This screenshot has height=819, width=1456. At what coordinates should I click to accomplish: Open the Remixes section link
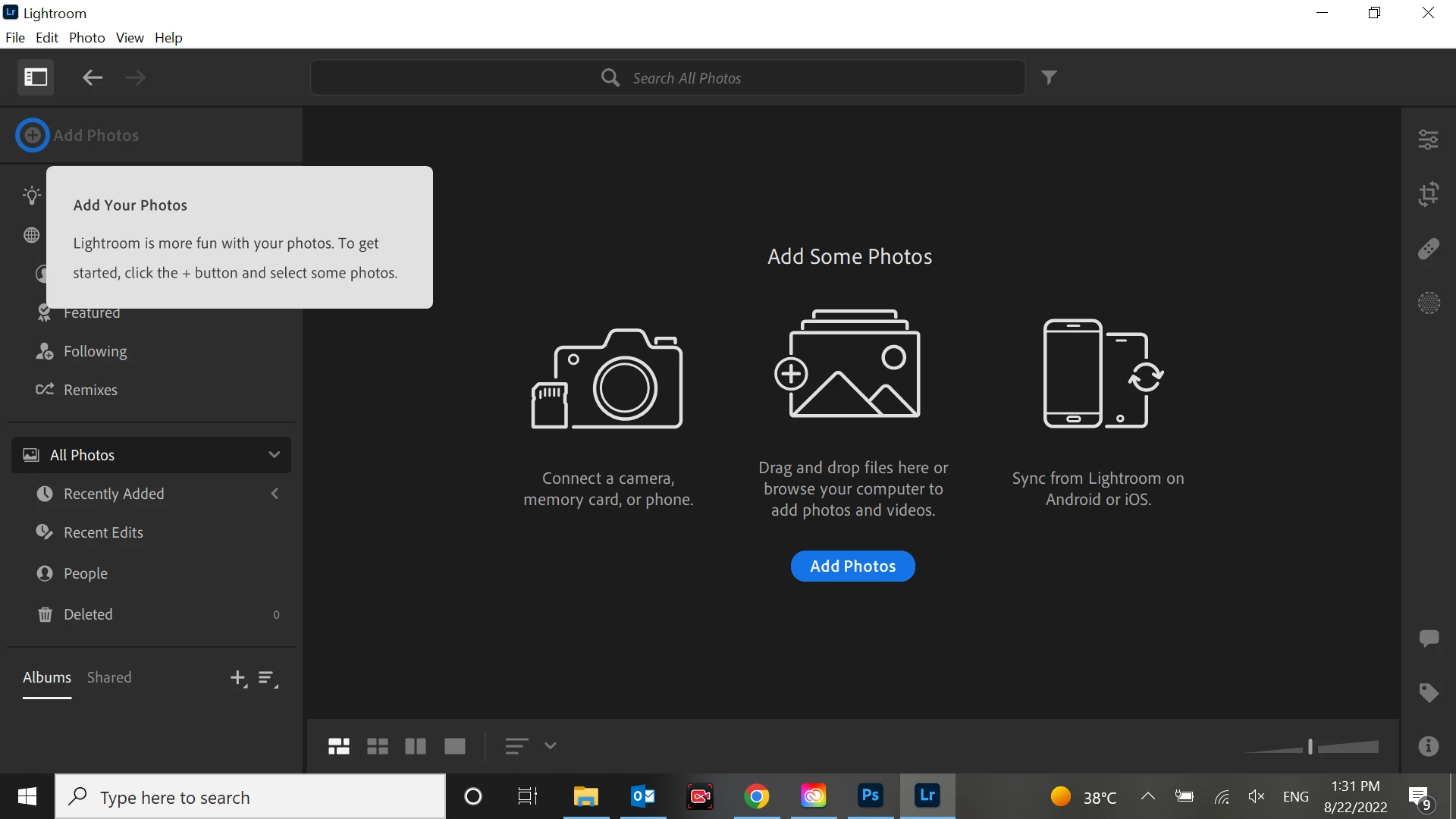coord(90,390)
